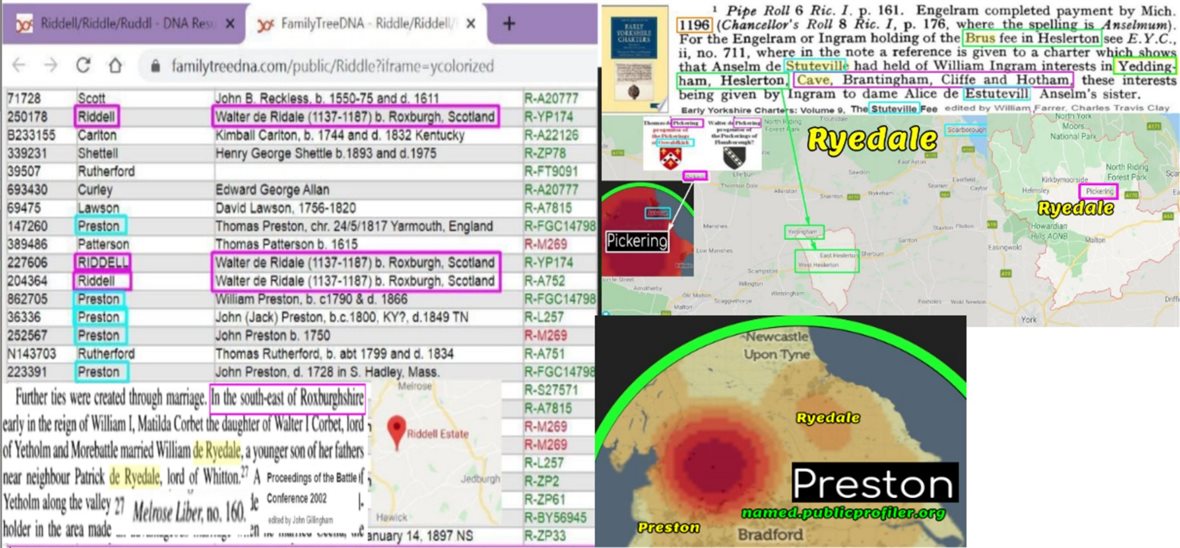Click John Preston d. 1728 S. Hadley entry
Viewport: 1180px width, 548px height.
click(x=328, y=371)
